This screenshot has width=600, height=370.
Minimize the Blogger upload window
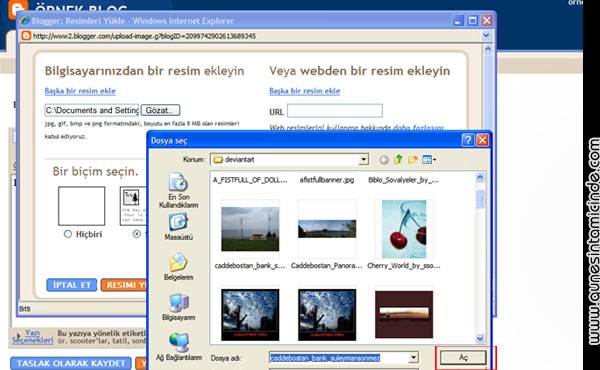click(458, 20)
